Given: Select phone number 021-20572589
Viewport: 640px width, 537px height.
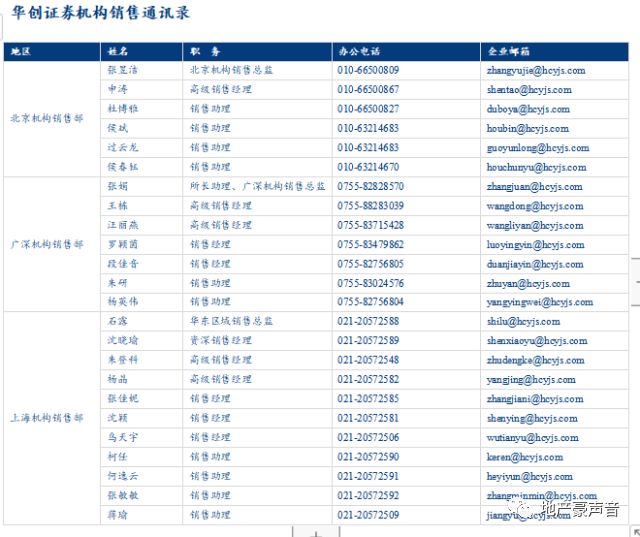Looking at the screenshot, I should (368, 341).
